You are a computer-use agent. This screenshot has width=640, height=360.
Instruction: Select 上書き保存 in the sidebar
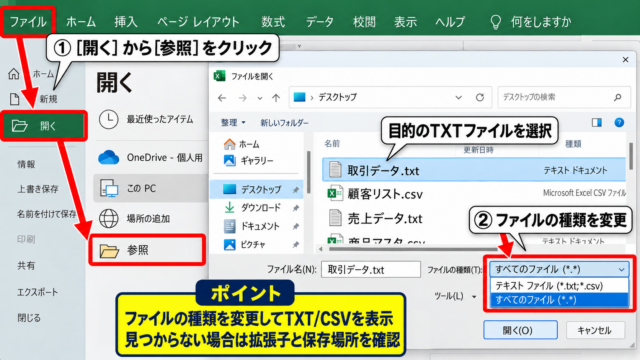(38, 189)
